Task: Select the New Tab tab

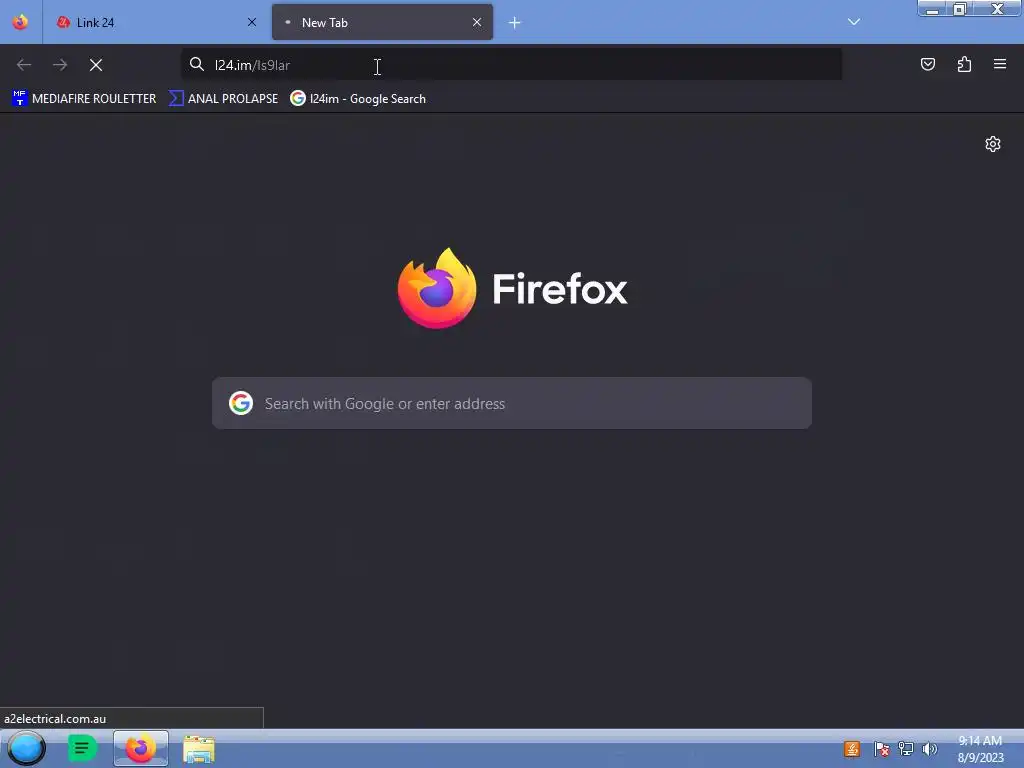Action: point(382,22)
